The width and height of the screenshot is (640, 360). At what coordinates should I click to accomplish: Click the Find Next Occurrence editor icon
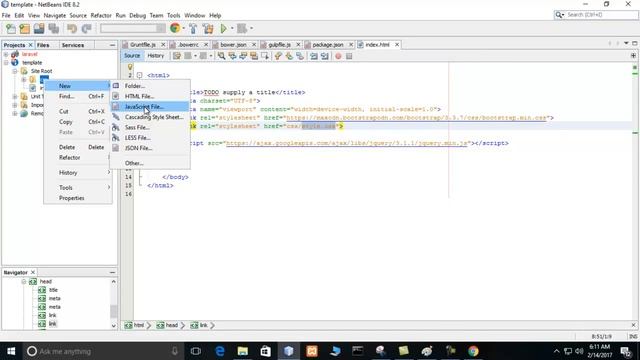(x=243, y=56)
